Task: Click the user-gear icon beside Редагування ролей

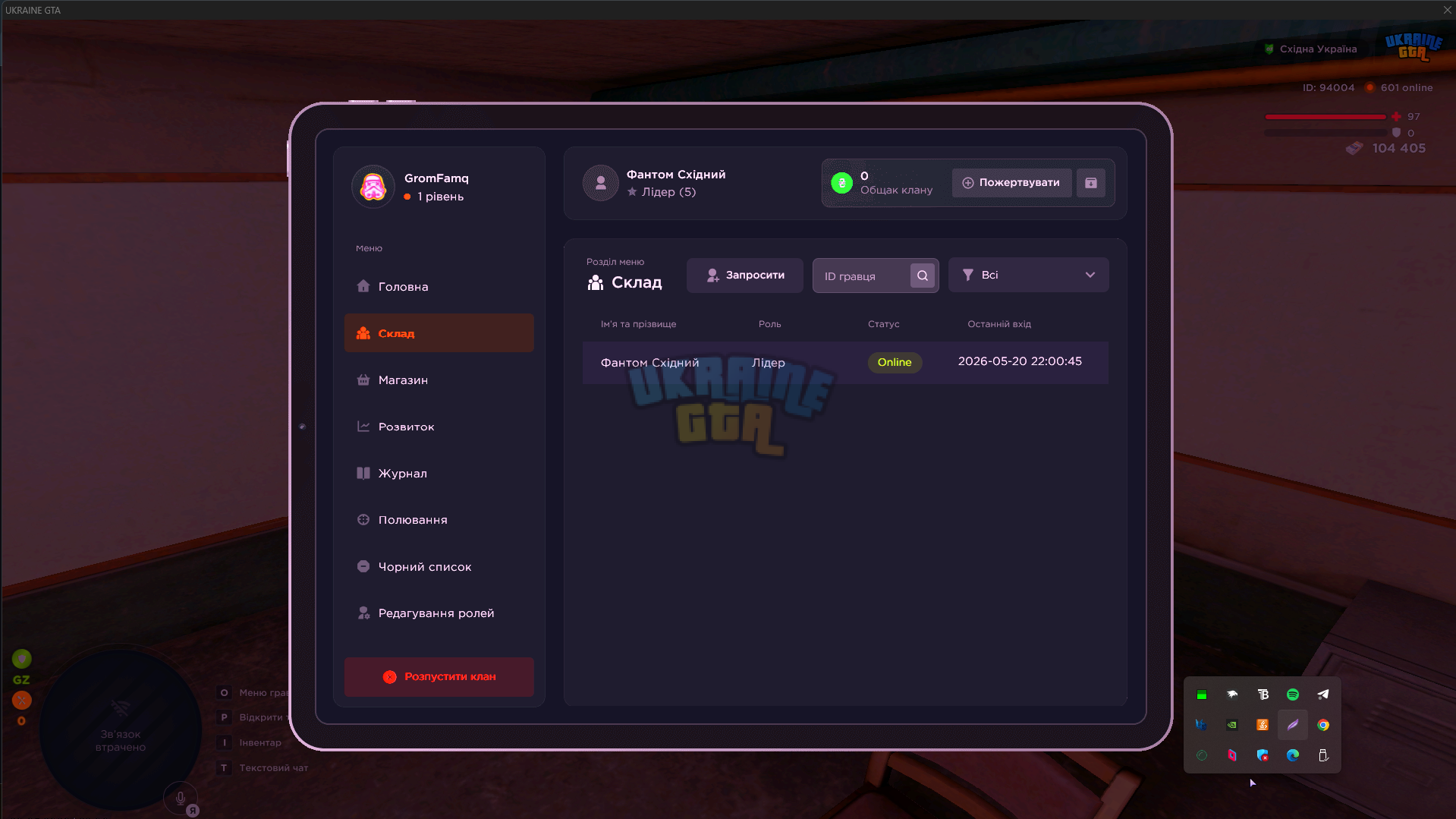Action: pyautogui.click(x=363, y=613)
